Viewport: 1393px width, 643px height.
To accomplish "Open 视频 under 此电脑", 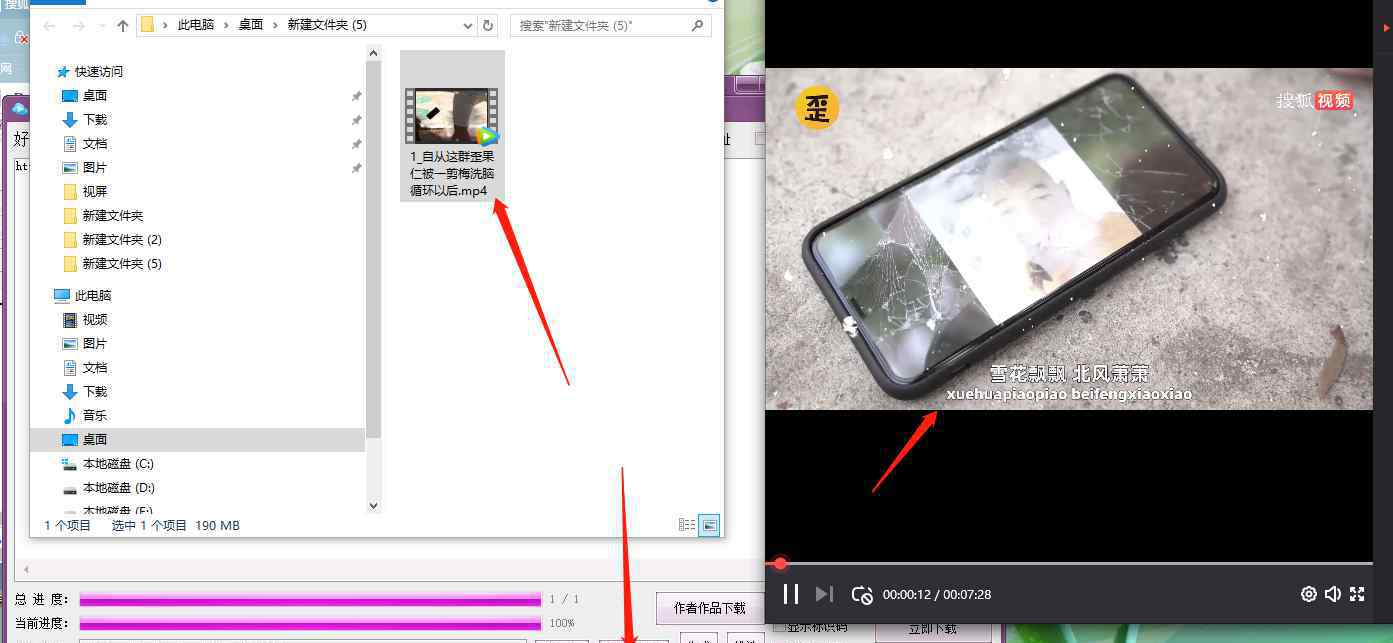I will tap(94, 319).
